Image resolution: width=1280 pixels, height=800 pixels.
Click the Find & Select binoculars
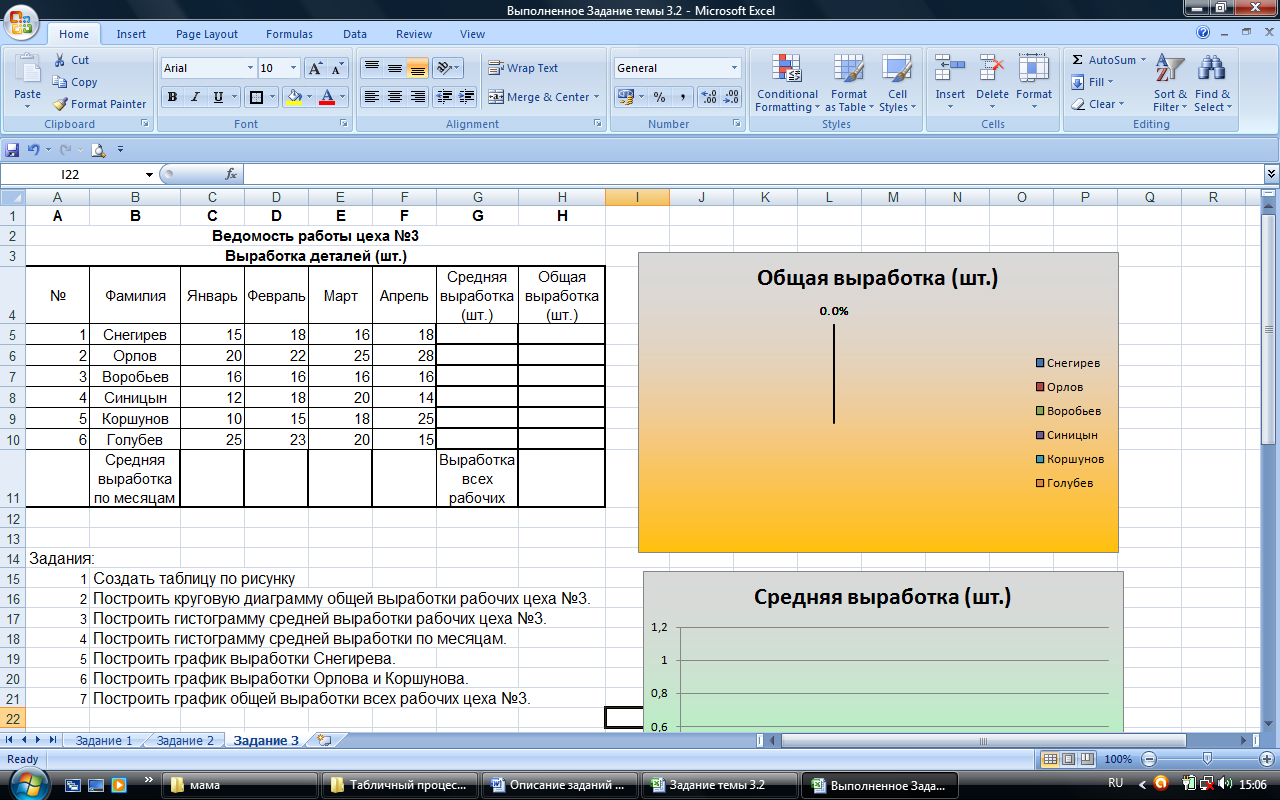click(1212, 69)
